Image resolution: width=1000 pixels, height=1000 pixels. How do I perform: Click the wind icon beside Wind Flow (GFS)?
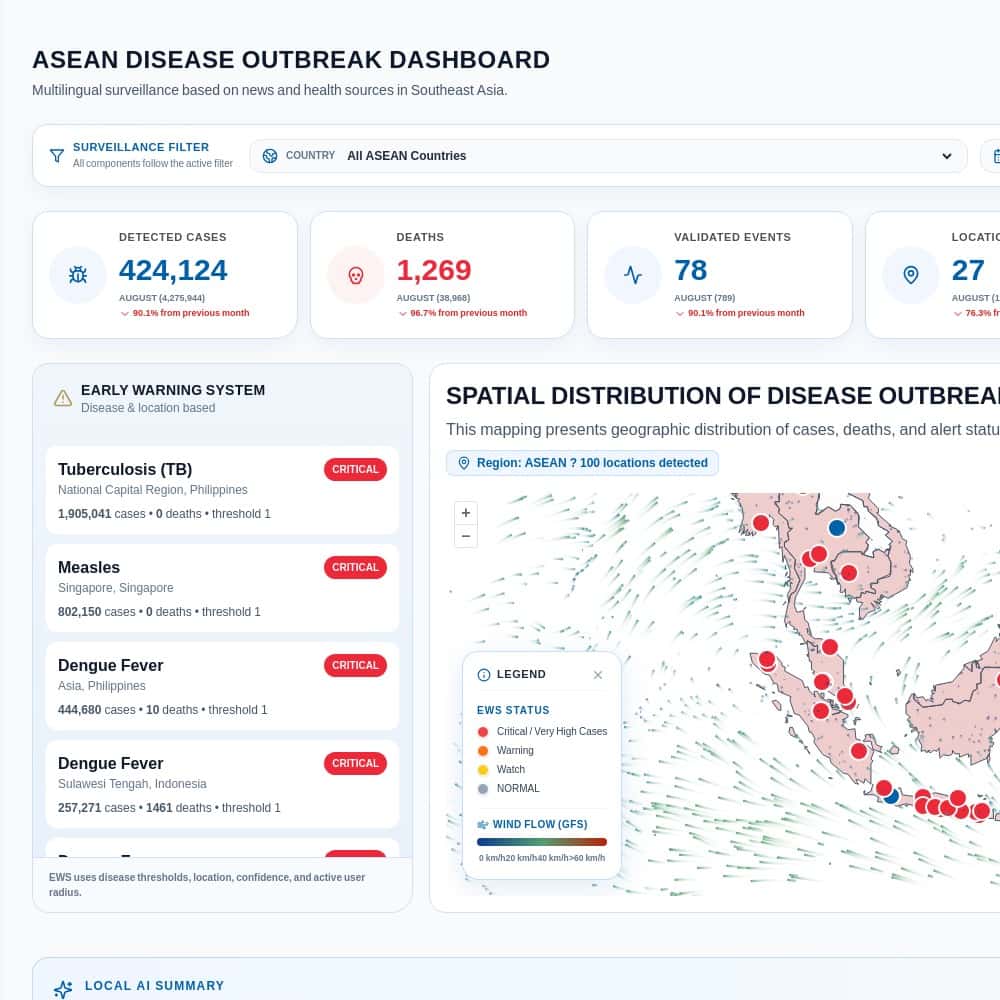click(x=483, y=825)
